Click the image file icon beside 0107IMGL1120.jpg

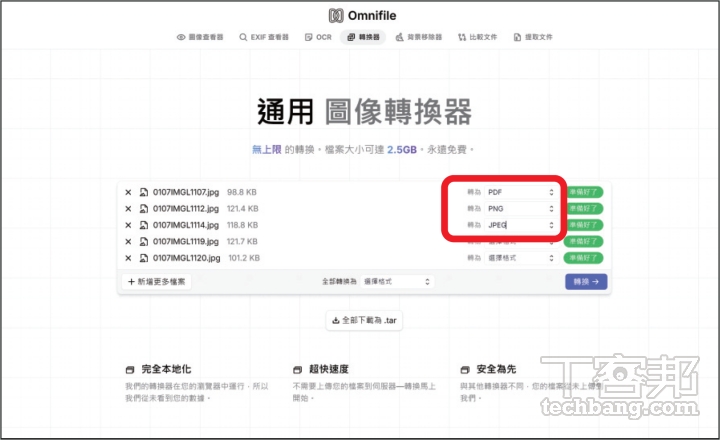click(x=144, y=258)
